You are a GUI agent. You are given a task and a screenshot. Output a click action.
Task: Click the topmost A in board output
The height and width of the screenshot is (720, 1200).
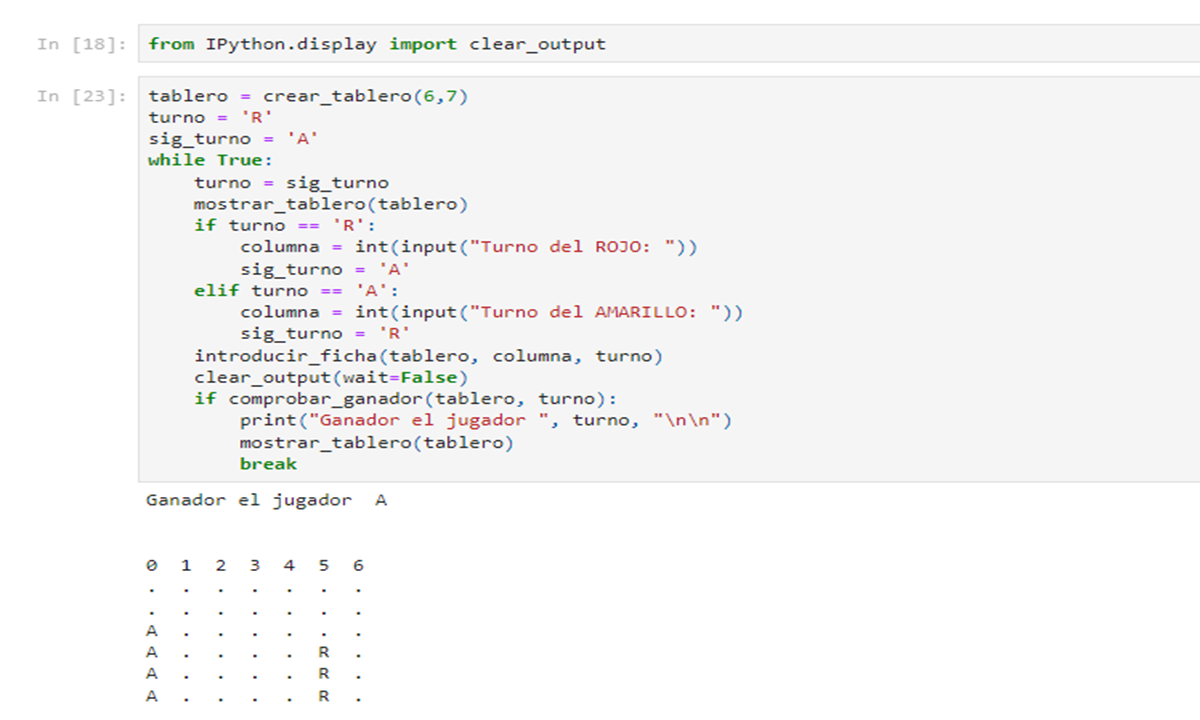point(151,631)
